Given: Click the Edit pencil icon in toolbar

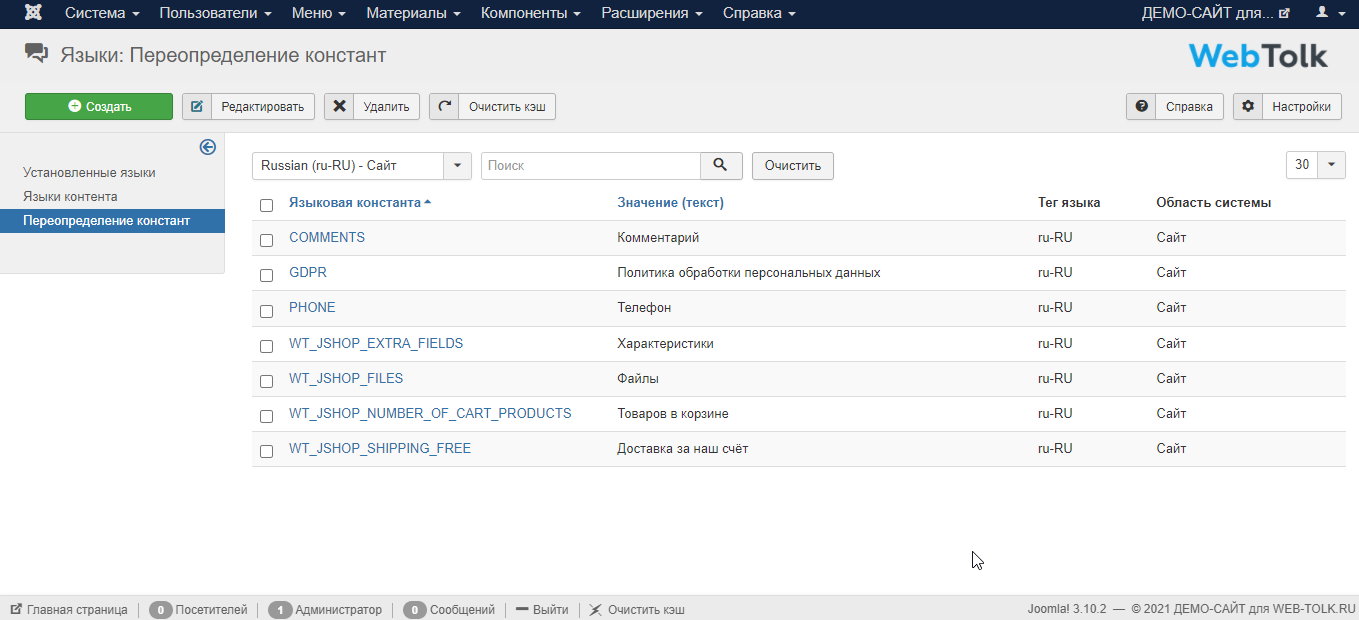Looking at the screenshot, I should point(197,106).
